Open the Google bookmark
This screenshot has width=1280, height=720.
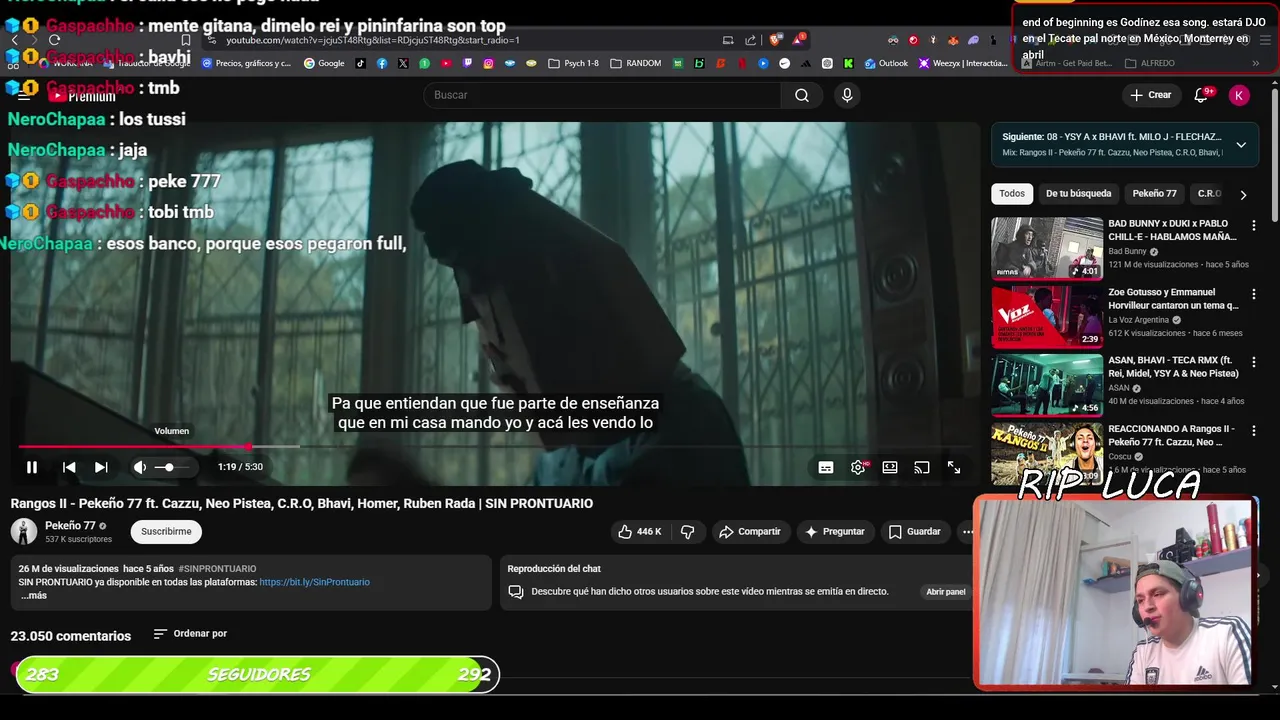[324, 63]
